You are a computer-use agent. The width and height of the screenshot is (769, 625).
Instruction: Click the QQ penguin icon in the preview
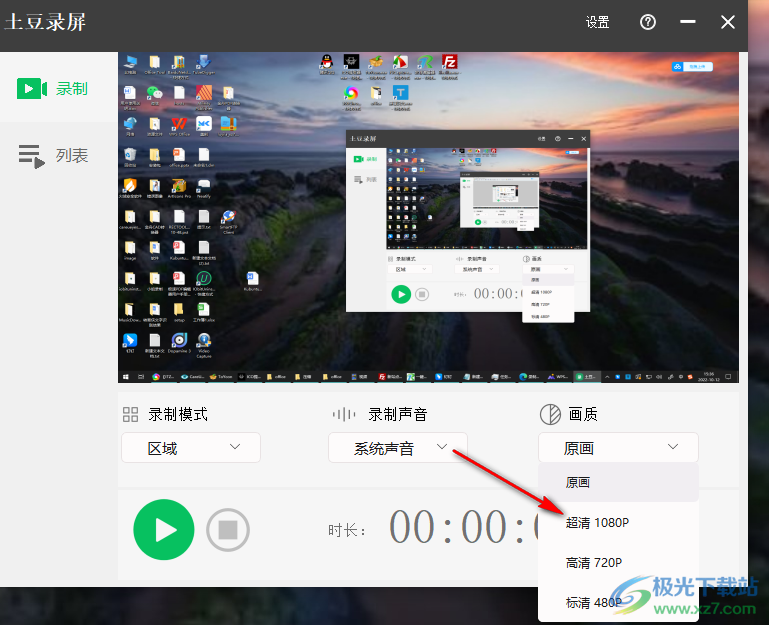click(x=327, y=62)
